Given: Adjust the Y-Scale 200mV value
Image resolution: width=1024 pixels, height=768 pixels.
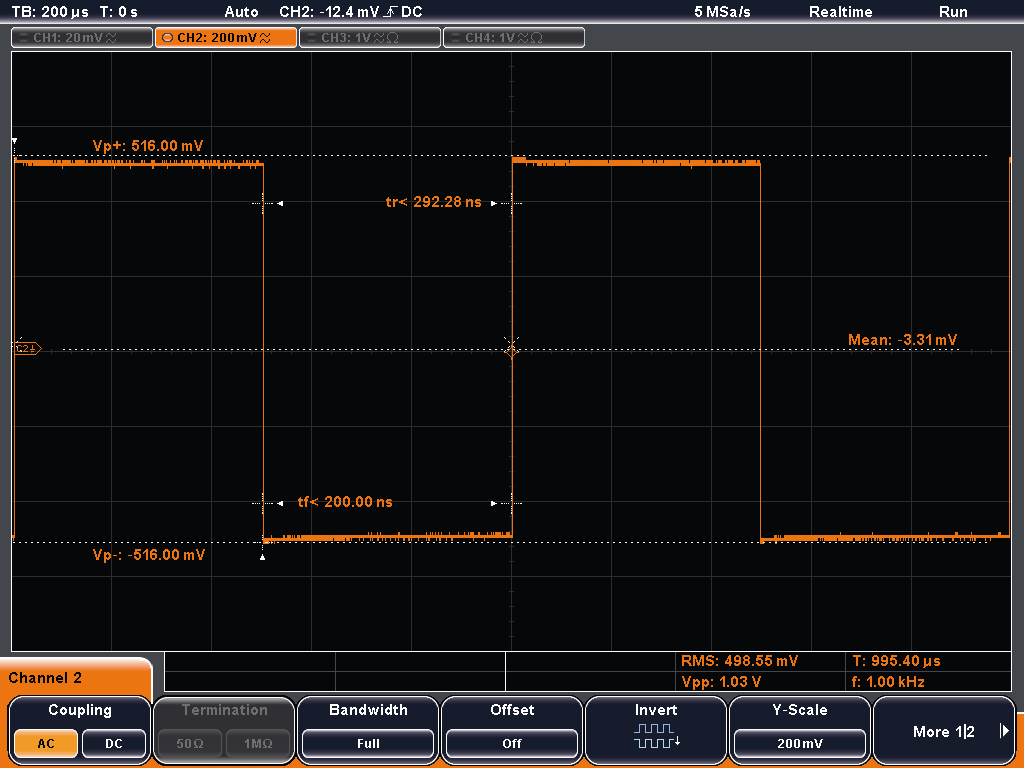Looking at the screenshot, I should [799, 744].
